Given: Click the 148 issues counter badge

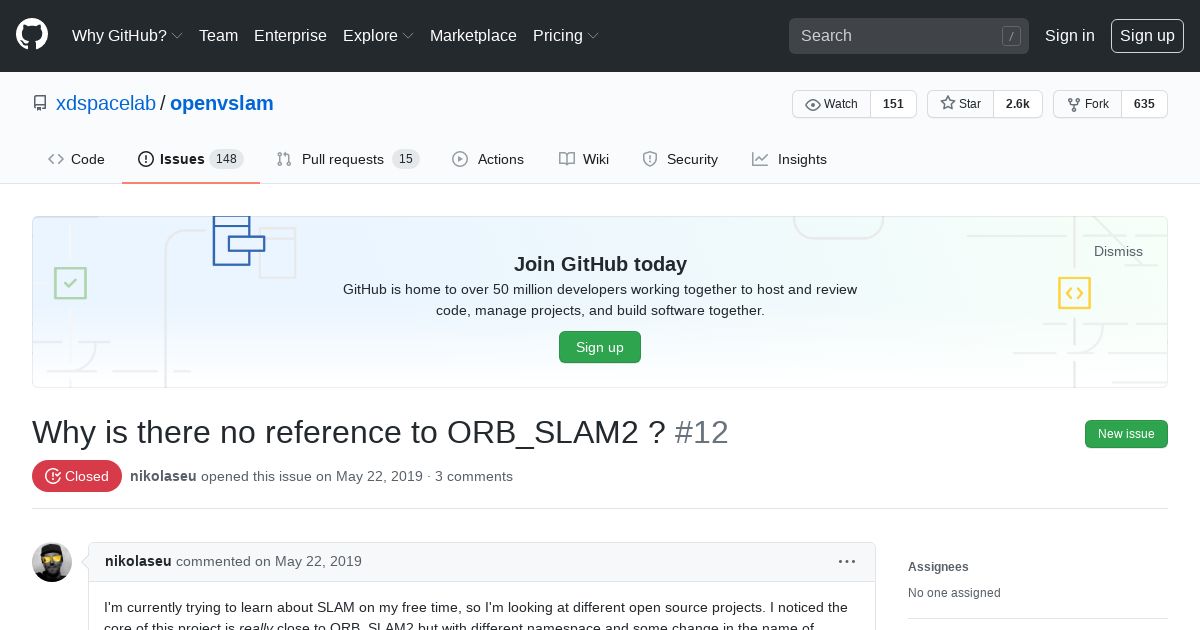Looking at the screenshot, I should point(226,159).
